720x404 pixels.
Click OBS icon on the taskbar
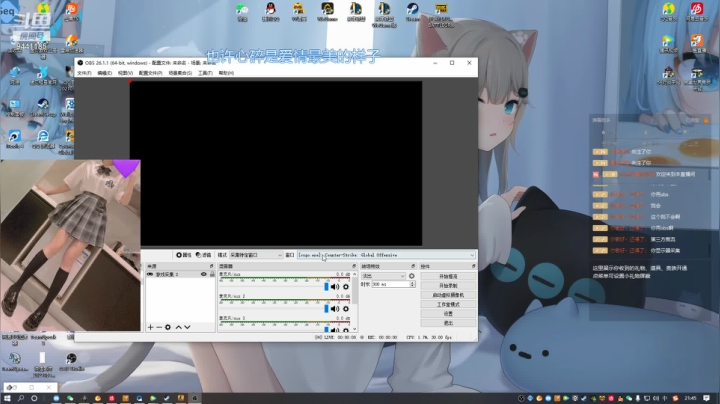pyautogui.click(x=194, y=398)
